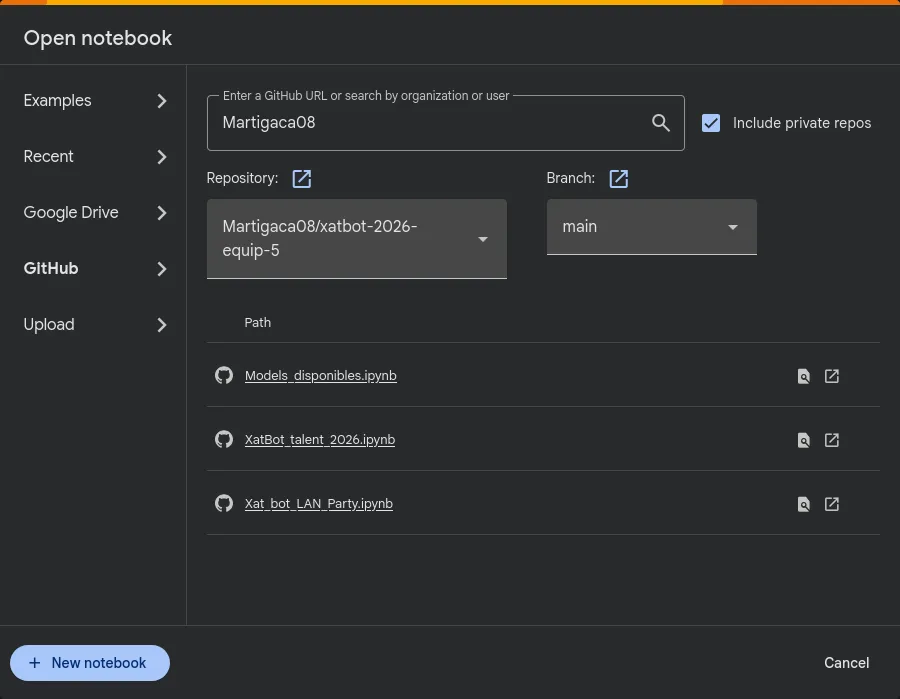Open branch on GitHub via external link icon
Screen dimensions: 900x699
pyautogui.click(x=618, y=178)
